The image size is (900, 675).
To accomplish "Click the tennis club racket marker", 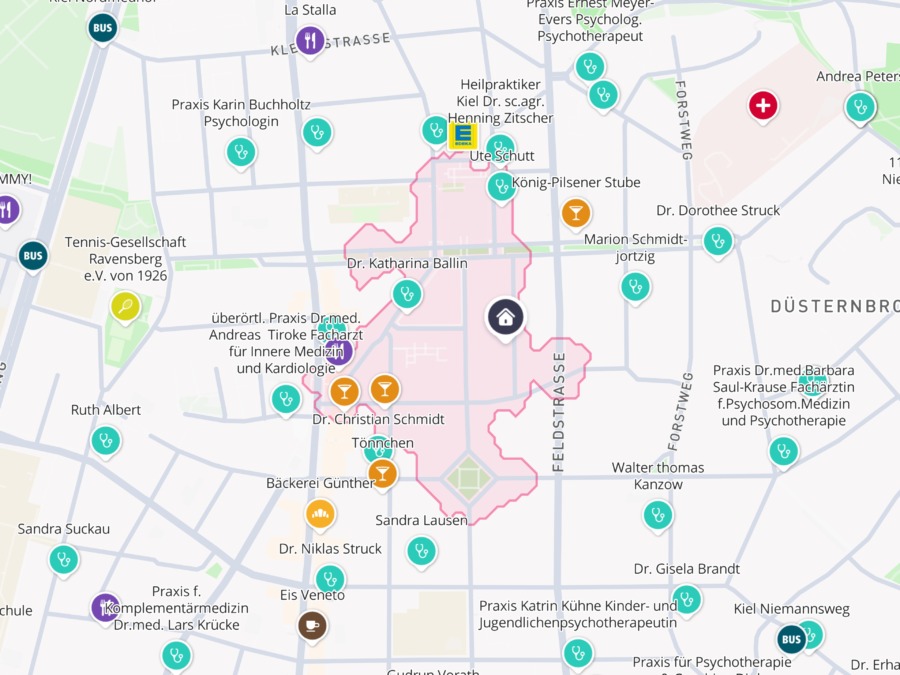I will (x=125, y=306).
